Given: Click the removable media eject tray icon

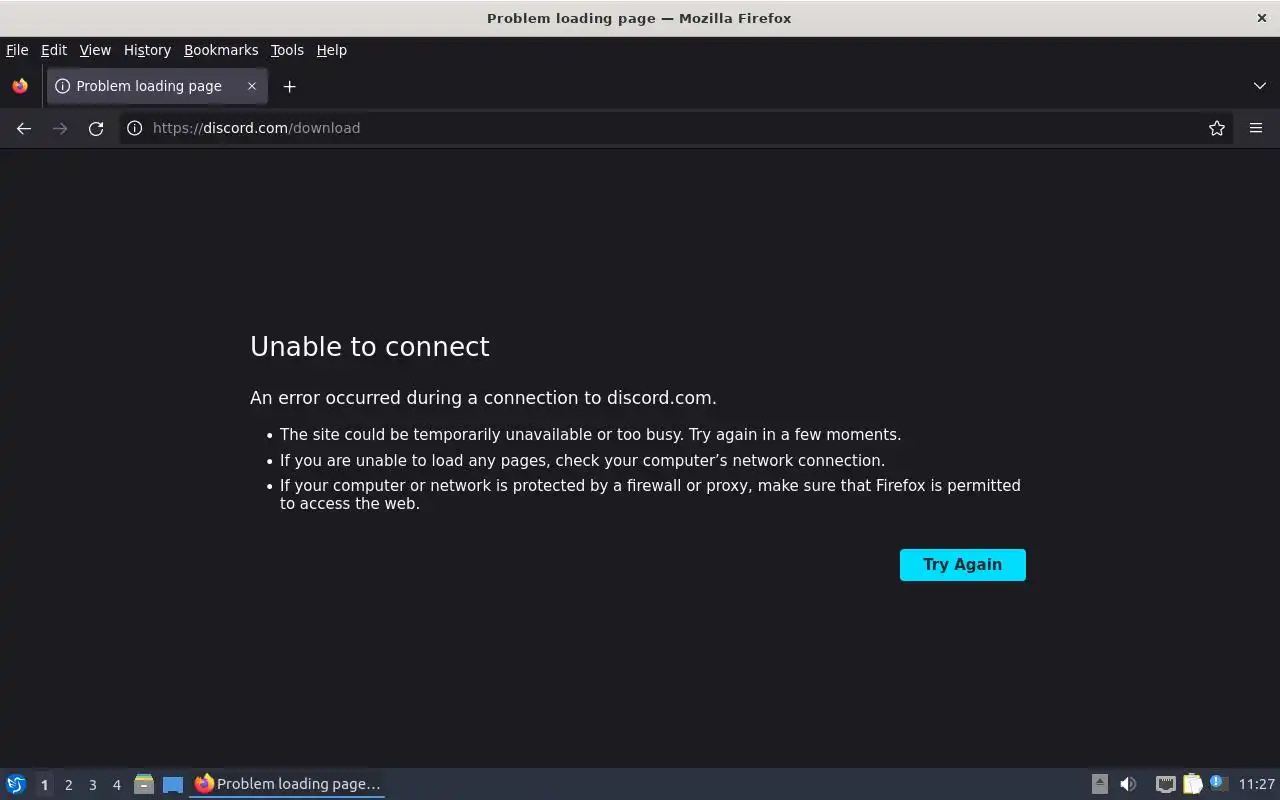Looking at the screenshot, I should click(1099, 784).
